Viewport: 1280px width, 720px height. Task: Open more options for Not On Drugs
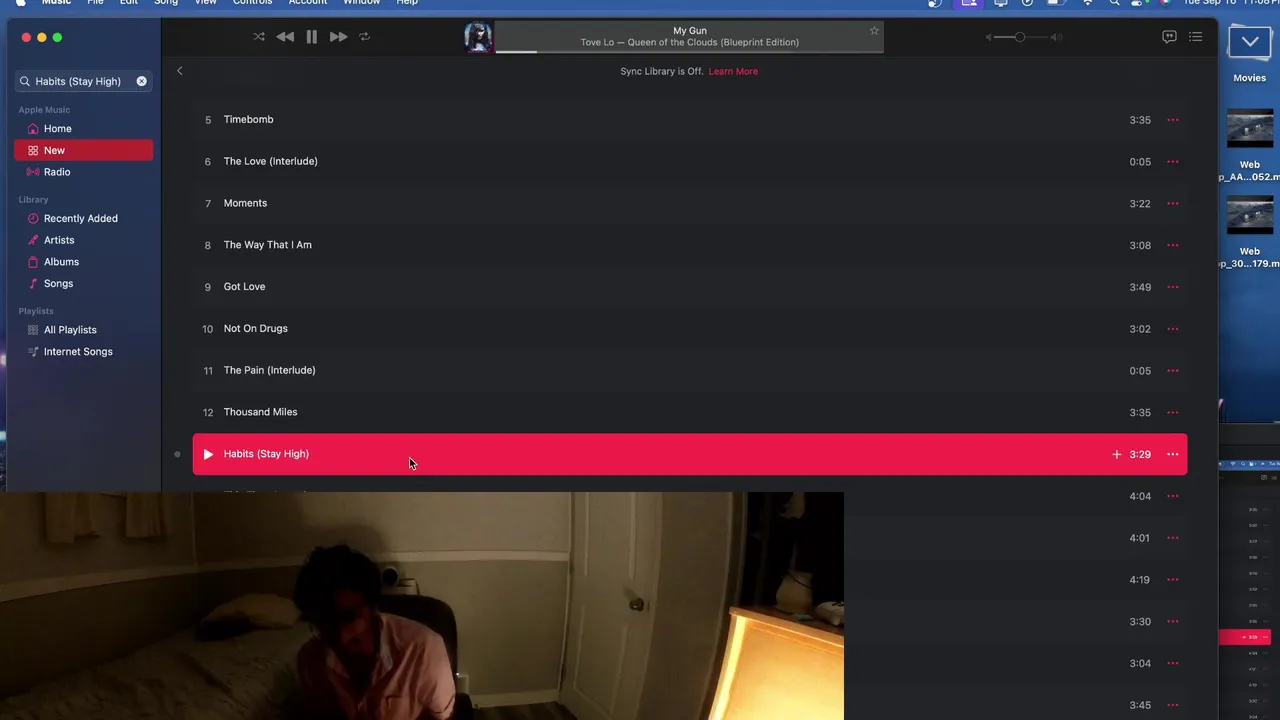1173,329
